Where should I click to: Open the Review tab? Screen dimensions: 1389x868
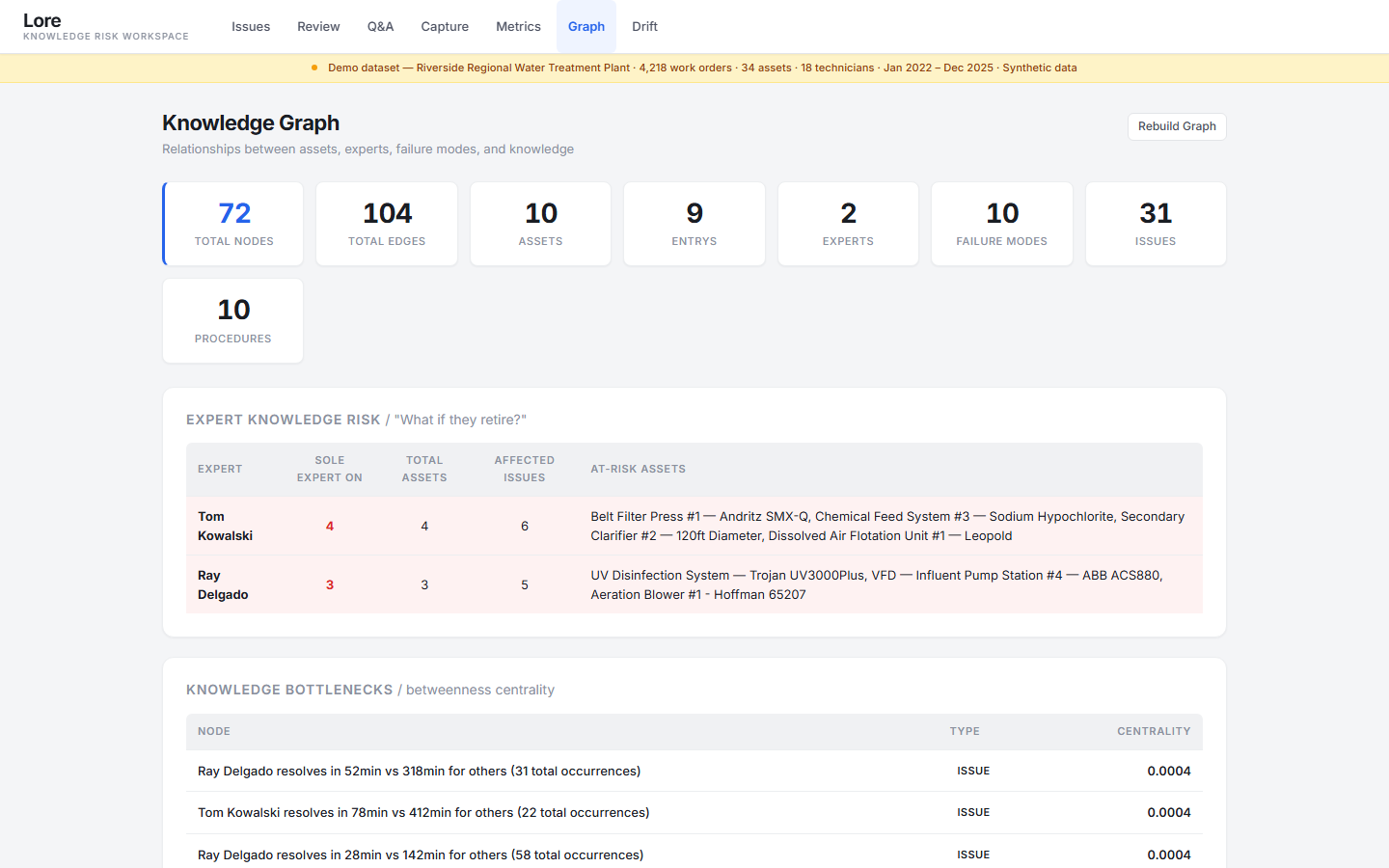point(318,26)
